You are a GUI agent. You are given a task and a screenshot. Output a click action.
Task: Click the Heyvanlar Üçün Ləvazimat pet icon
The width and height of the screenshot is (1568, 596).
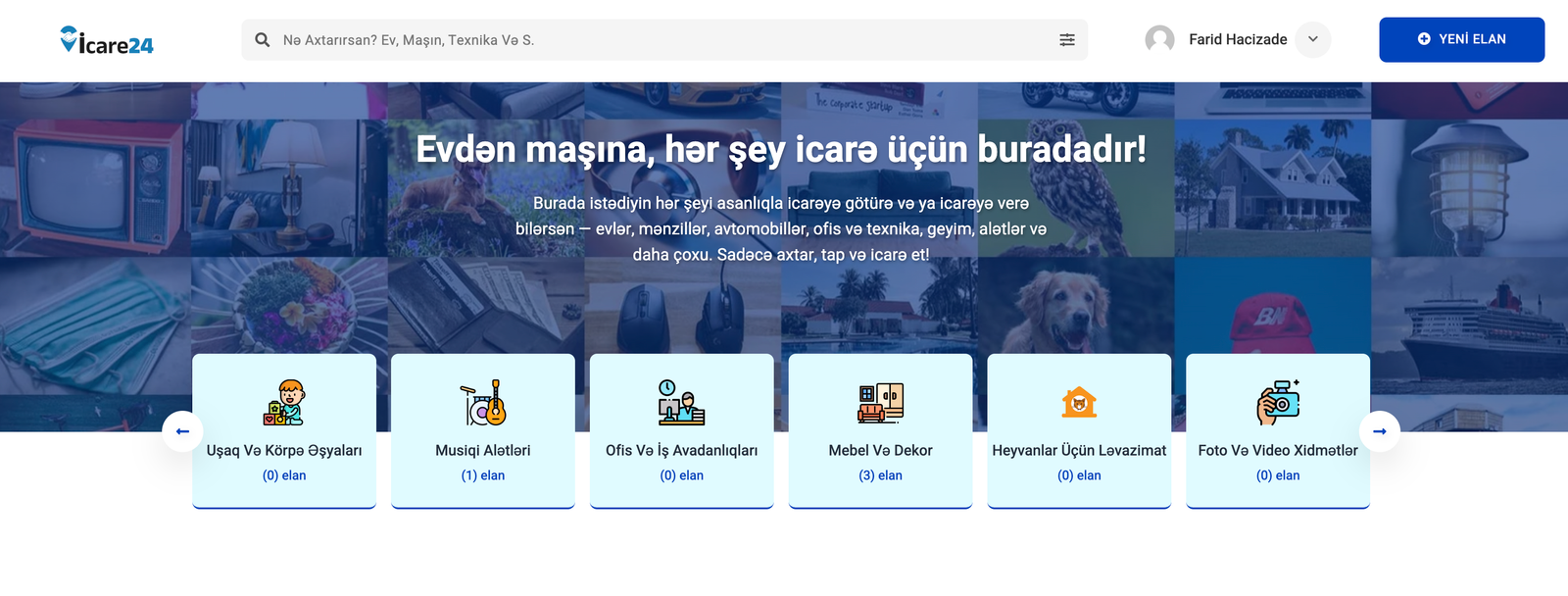coord(1079,402)
